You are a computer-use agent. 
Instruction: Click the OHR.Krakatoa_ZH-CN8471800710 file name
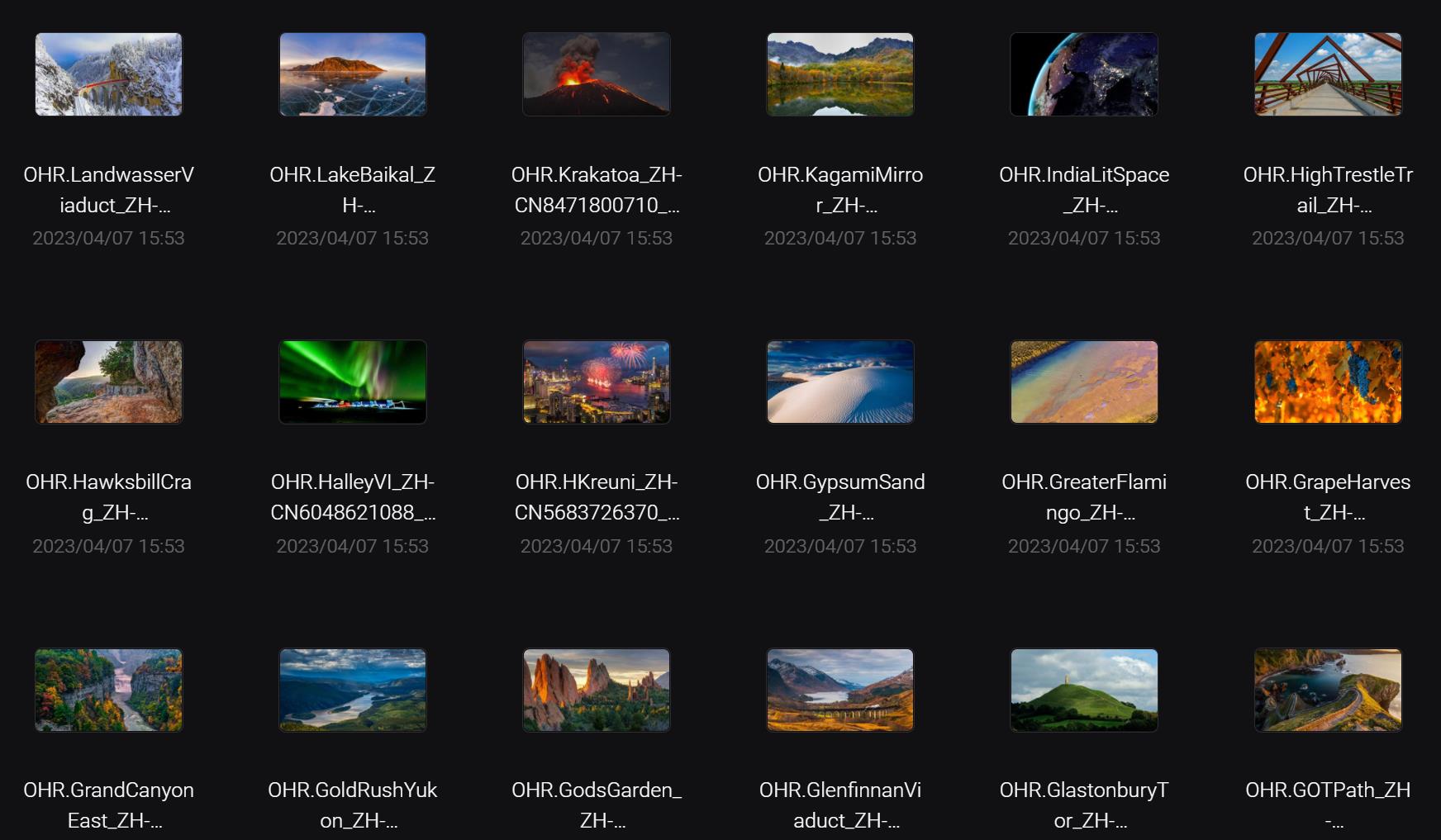coord(597,190)
